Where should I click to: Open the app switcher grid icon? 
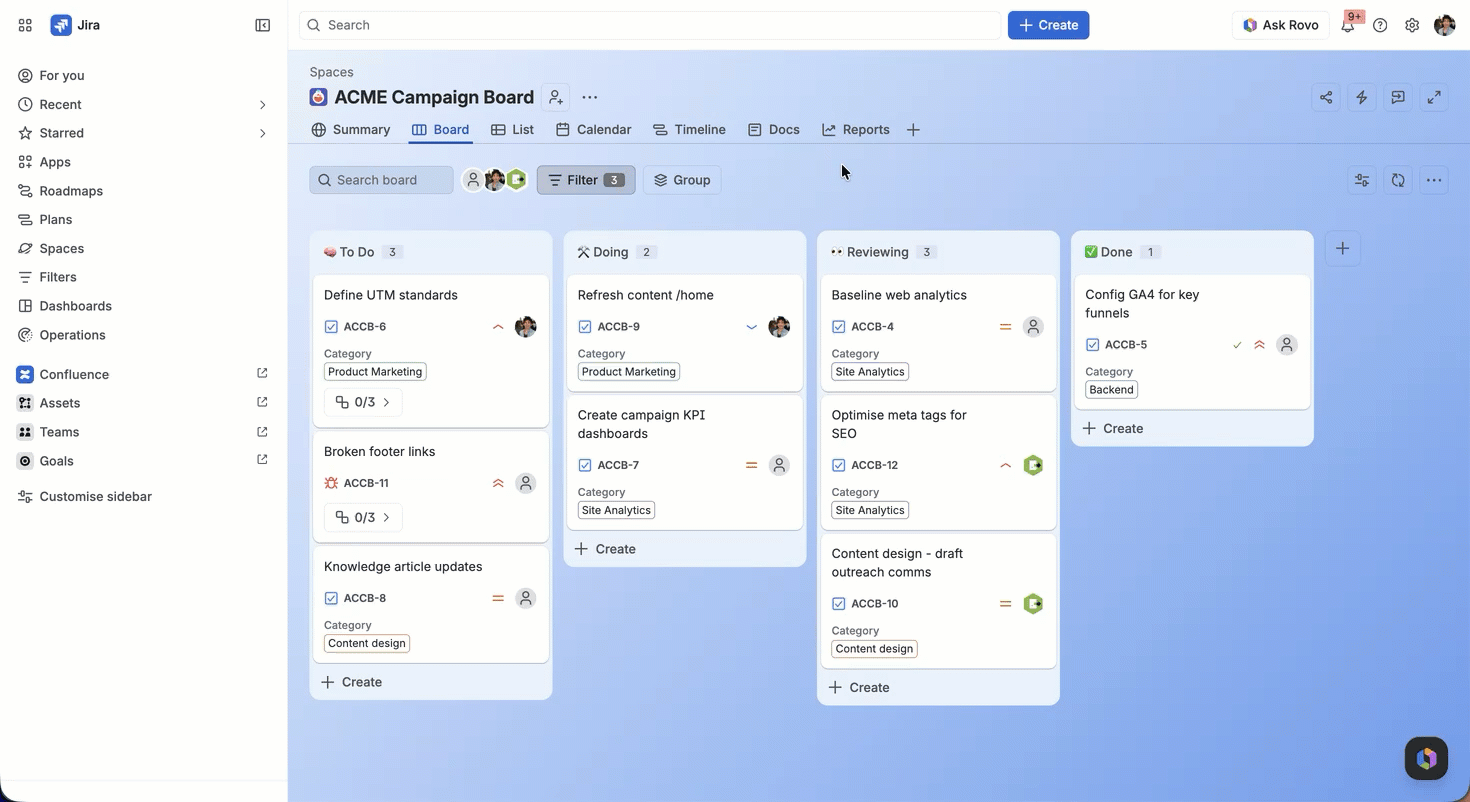(x=25, y=25)
